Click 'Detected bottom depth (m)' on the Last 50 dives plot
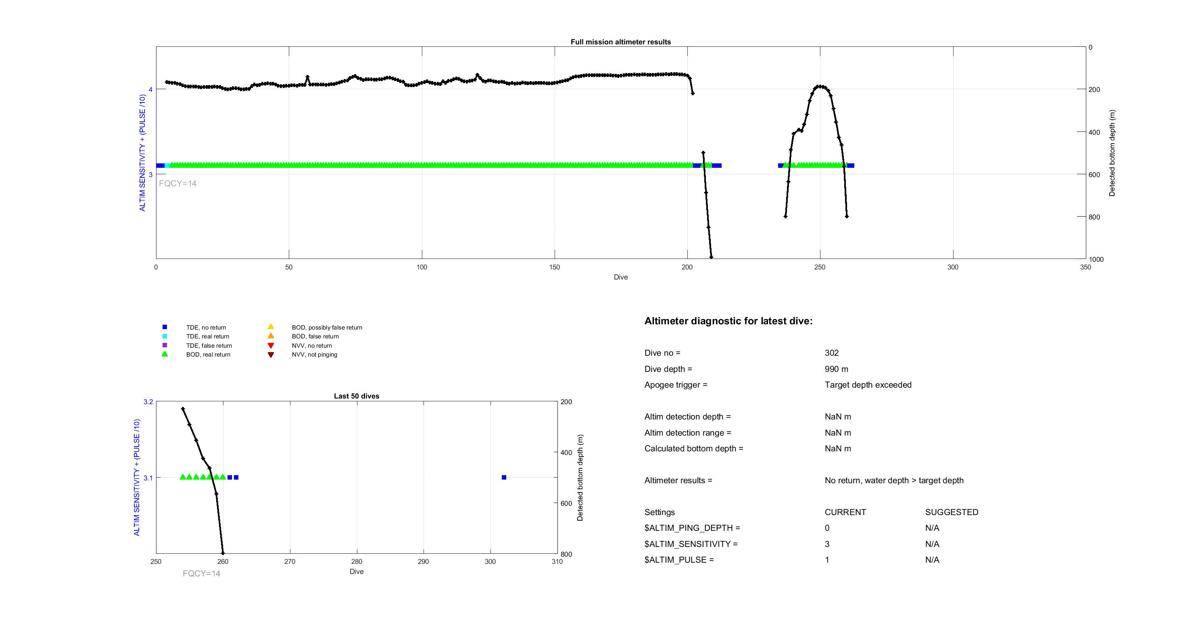The height and width of the screenshot is (622, 1200). [x=581, y=478]
